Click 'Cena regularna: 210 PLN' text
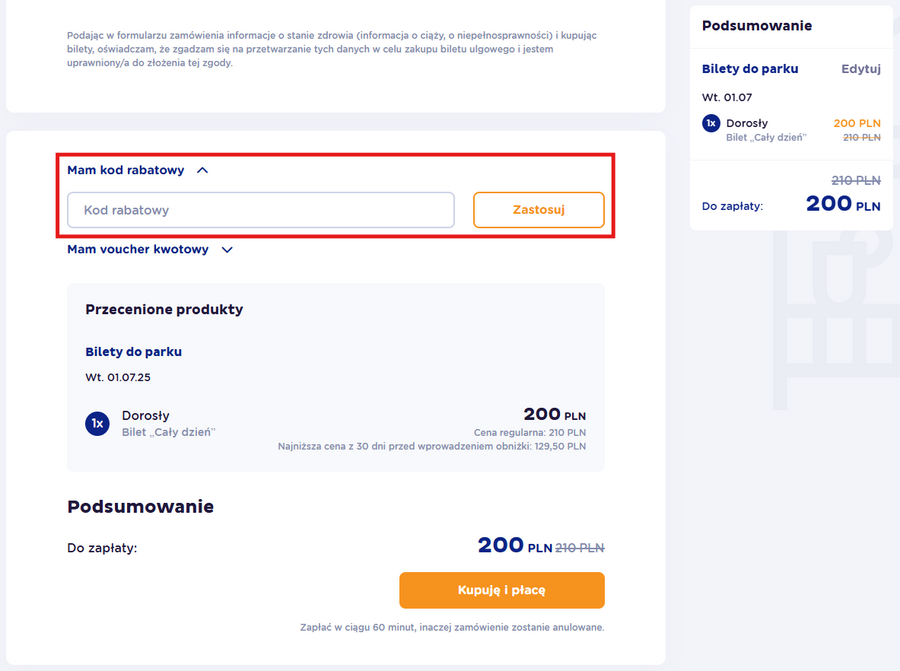900x671 pixels. [x=530, y=433]
